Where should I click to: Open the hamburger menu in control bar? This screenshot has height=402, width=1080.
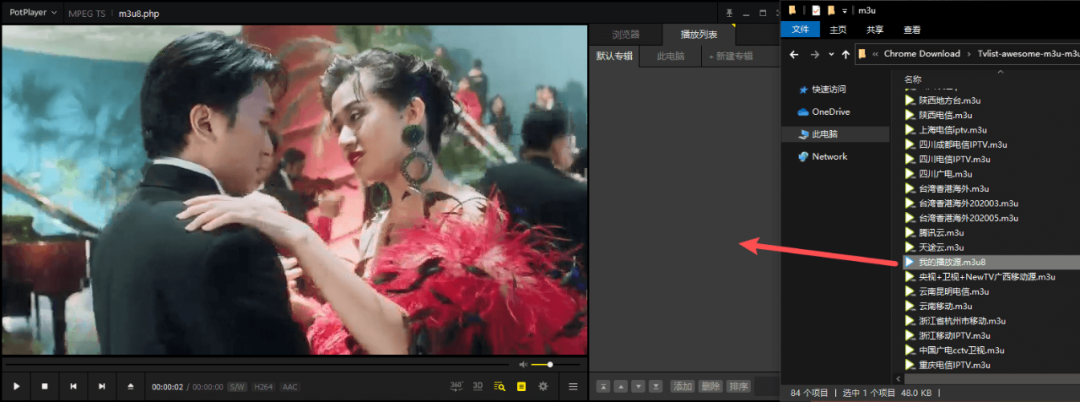coord(573,386)
